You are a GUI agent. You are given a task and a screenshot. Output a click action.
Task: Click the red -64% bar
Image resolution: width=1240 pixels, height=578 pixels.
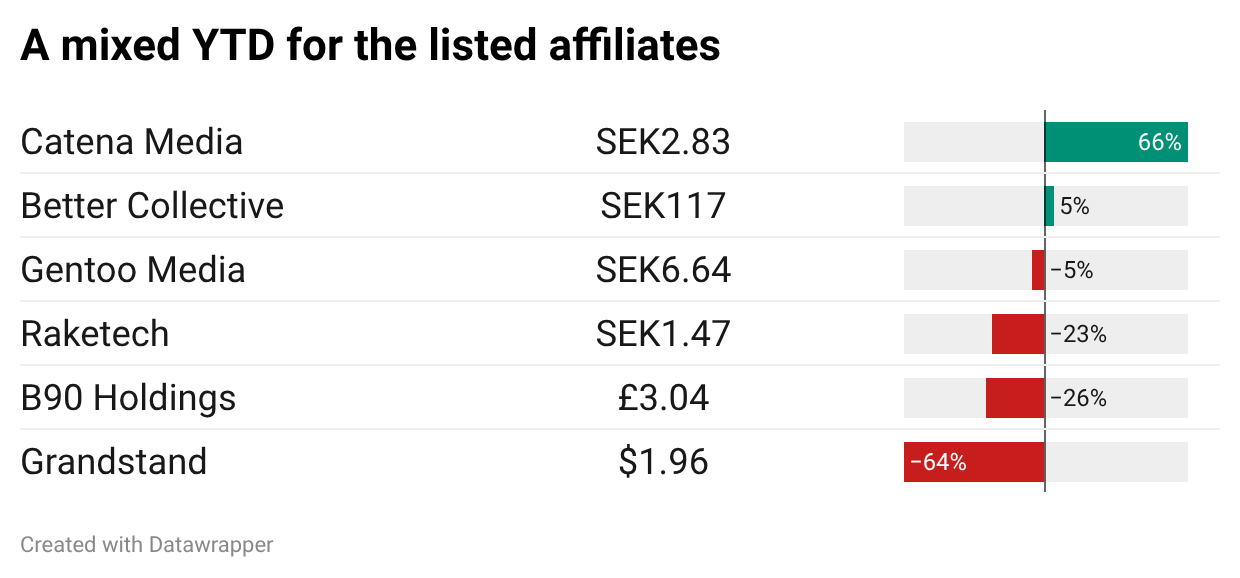[x=974, y=462]
